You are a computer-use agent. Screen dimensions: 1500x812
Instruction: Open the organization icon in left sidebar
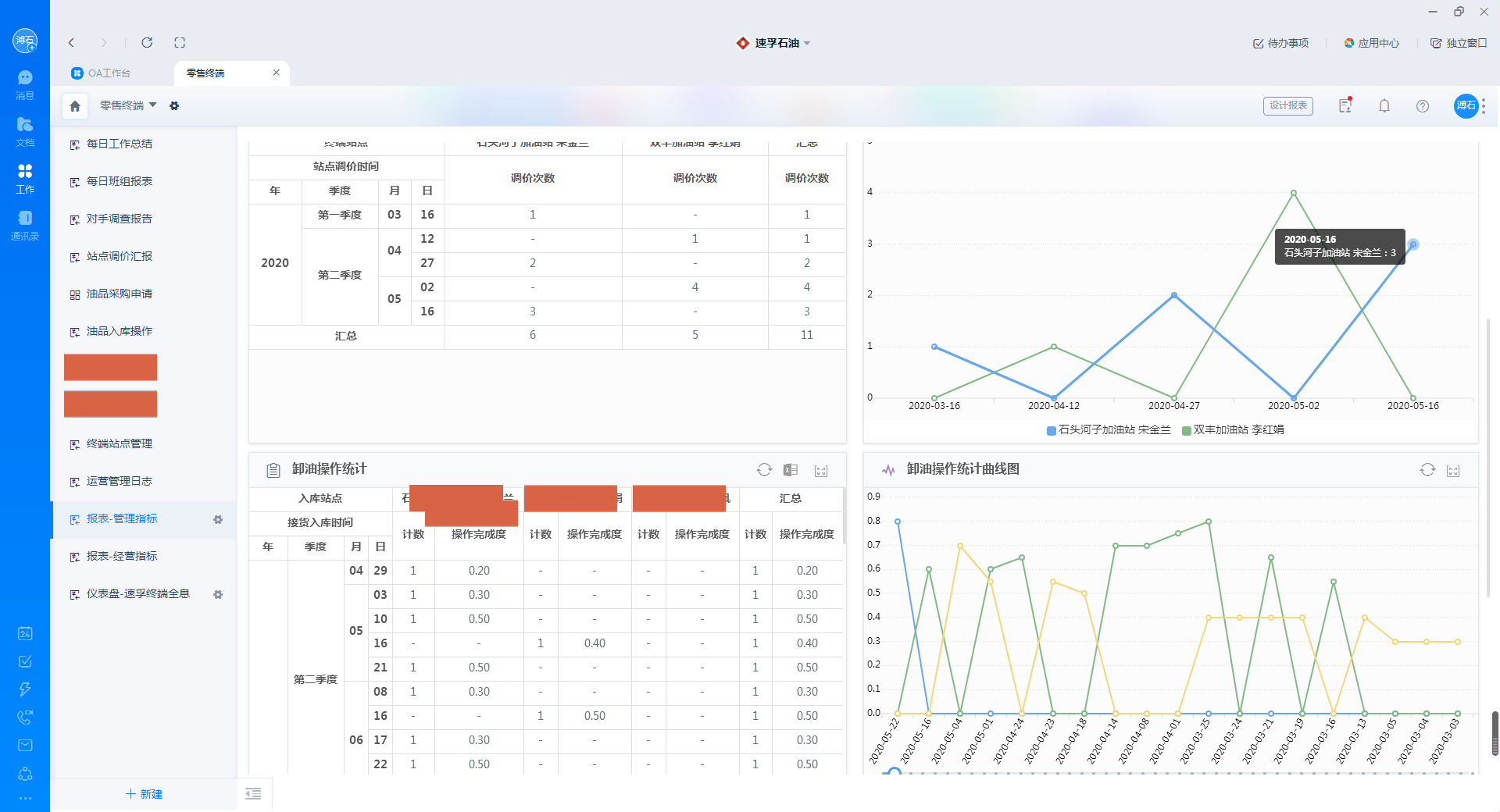click(x=25, y=774)
